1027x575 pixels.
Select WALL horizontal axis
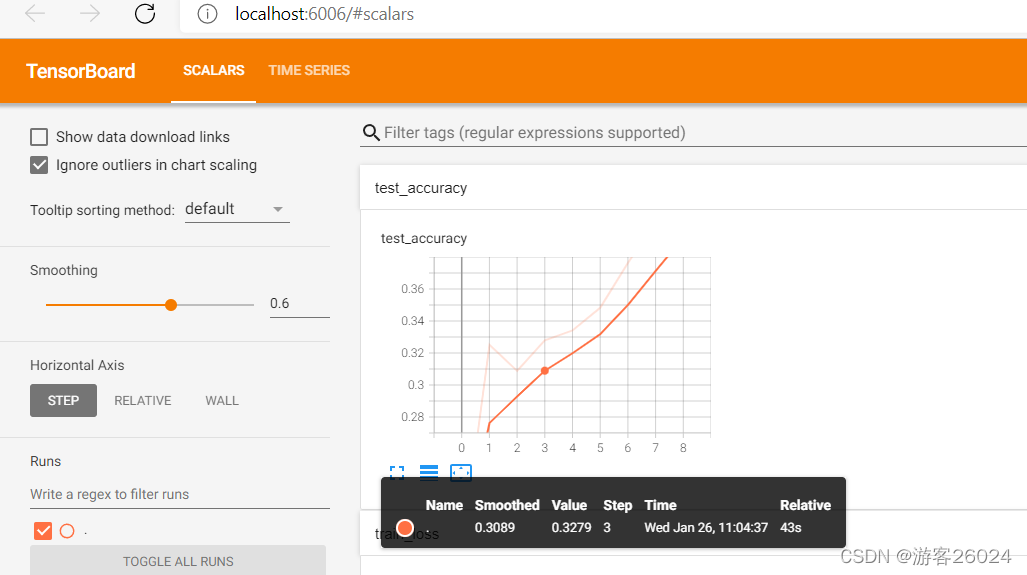222,401
